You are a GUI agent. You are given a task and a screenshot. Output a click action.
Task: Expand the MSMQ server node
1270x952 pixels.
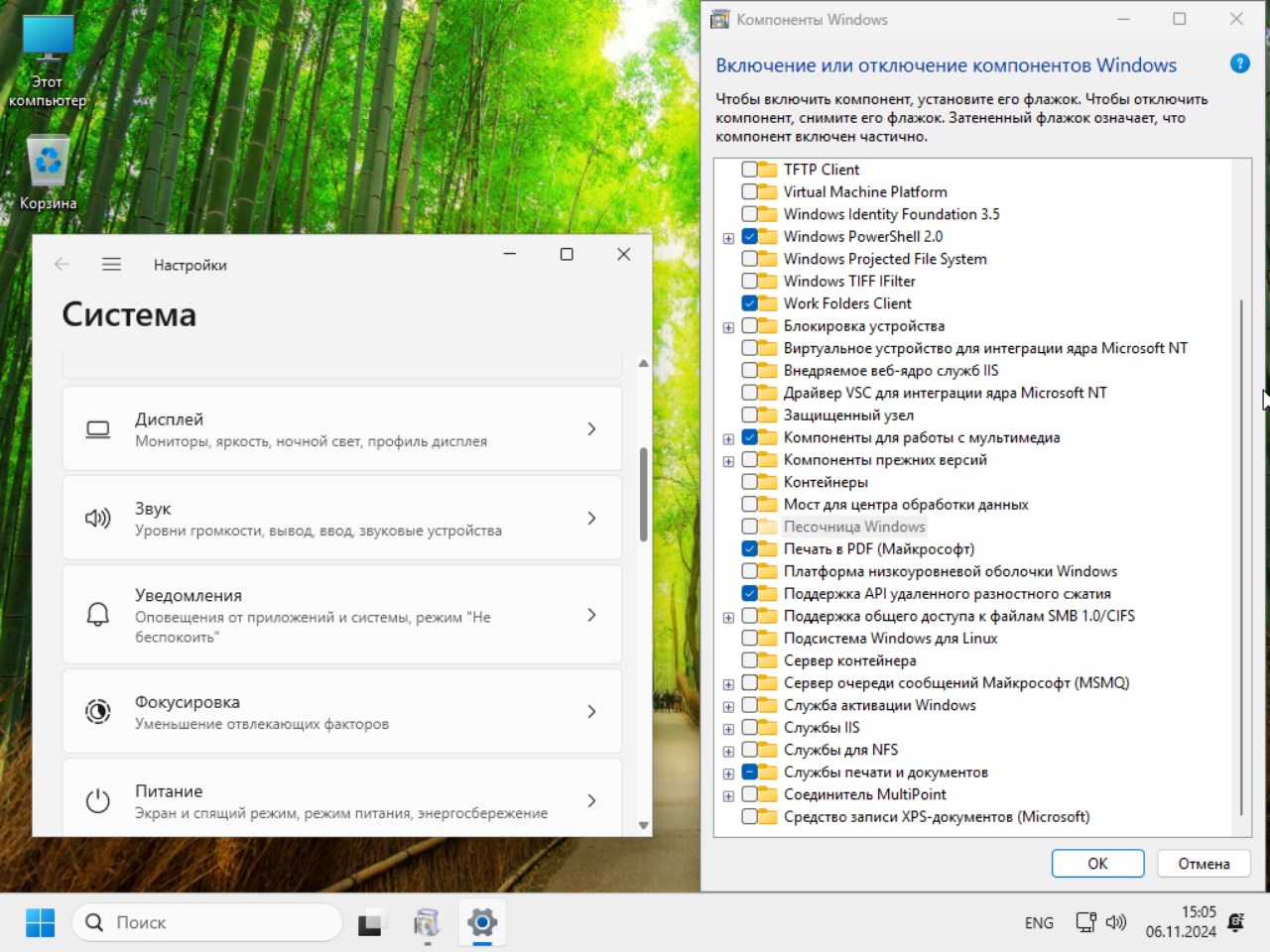728,684
